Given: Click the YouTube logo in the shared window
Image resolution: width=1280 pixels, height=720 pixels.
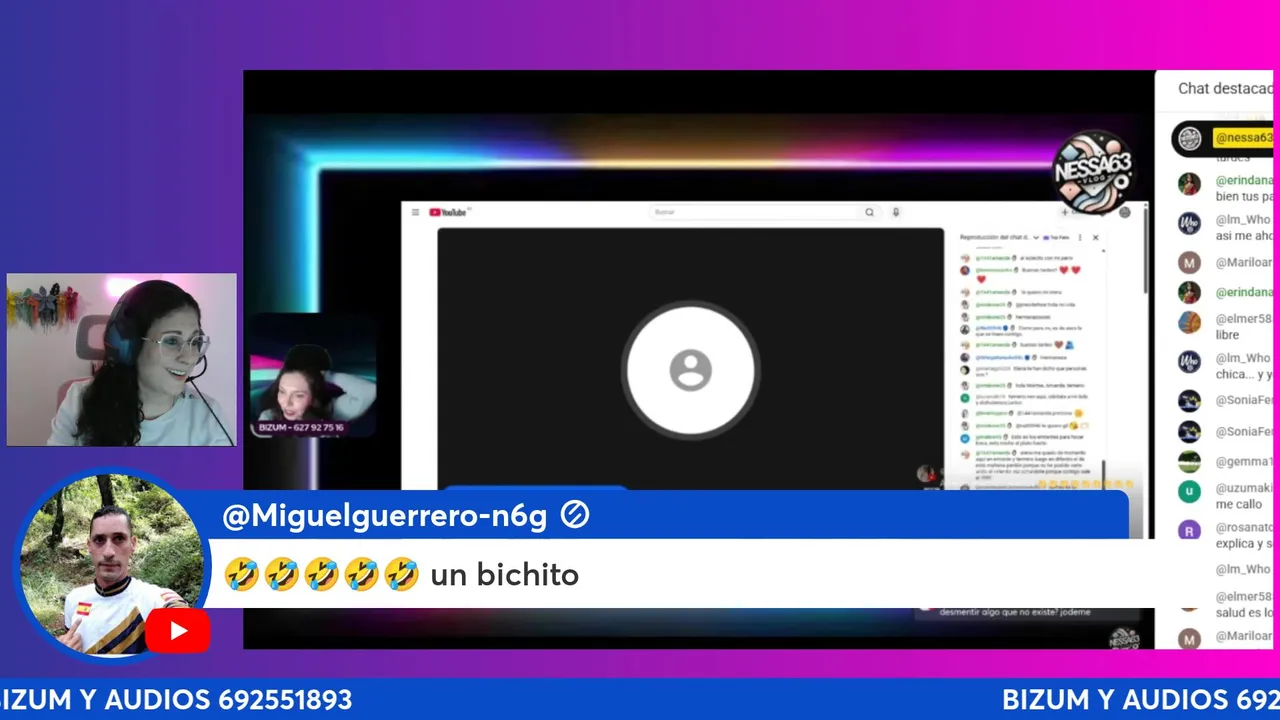Looking at the screenshot, I should click(x=448, y=212).
